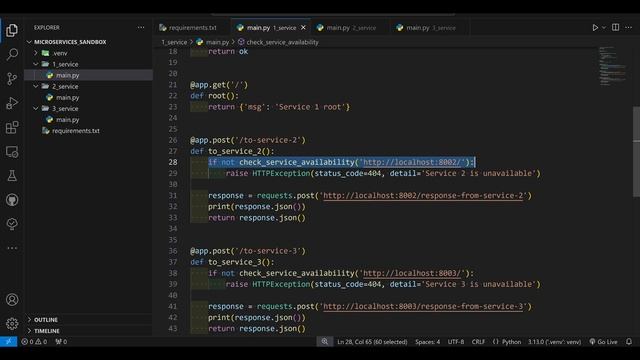Select Python interpreter 3.13.0 venv
Screen dimensions: 640x360
[x=554, y=342]
